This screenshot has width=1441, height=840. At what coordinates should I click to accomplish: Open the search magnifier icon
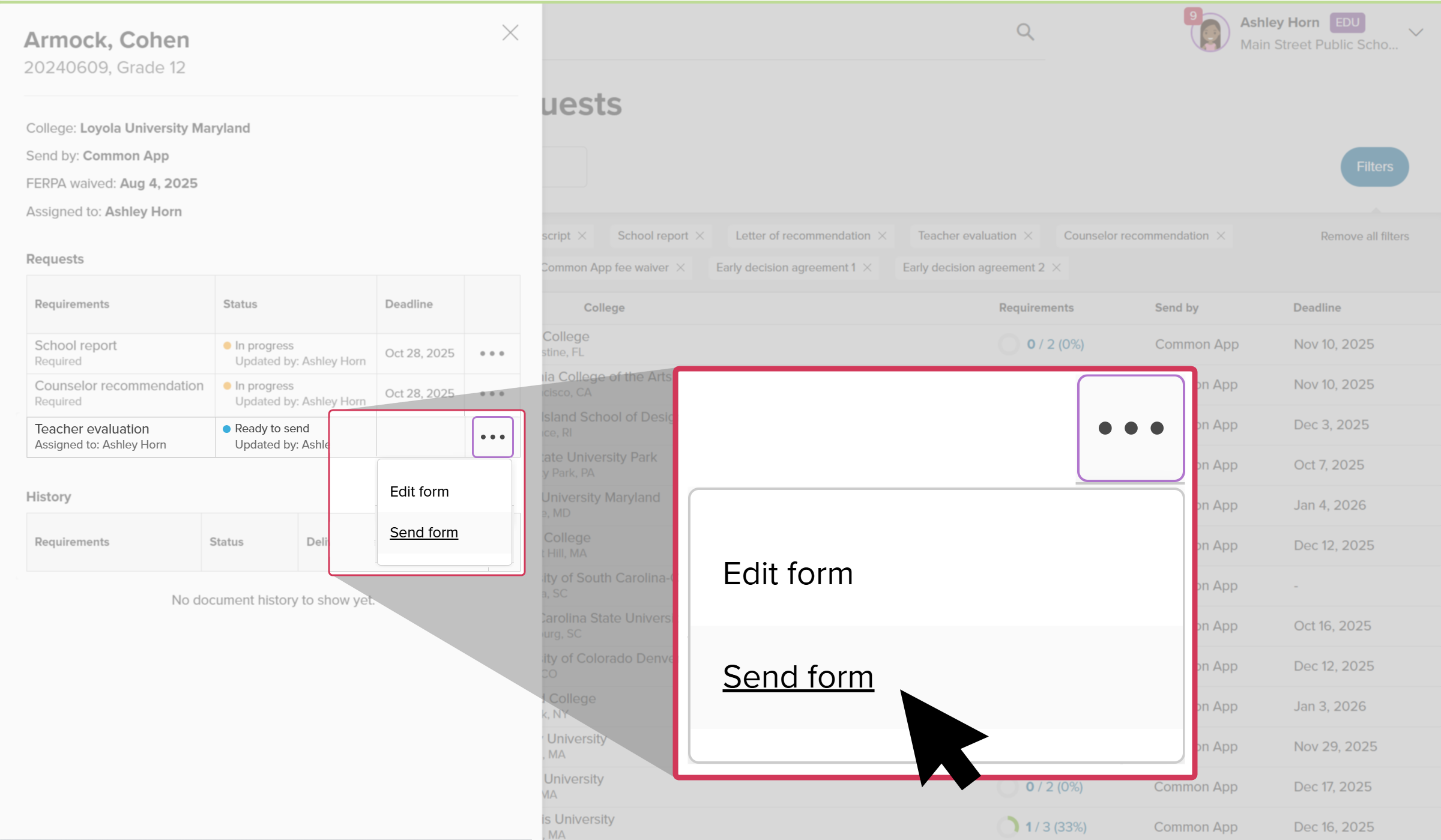tap(1025, 32)
